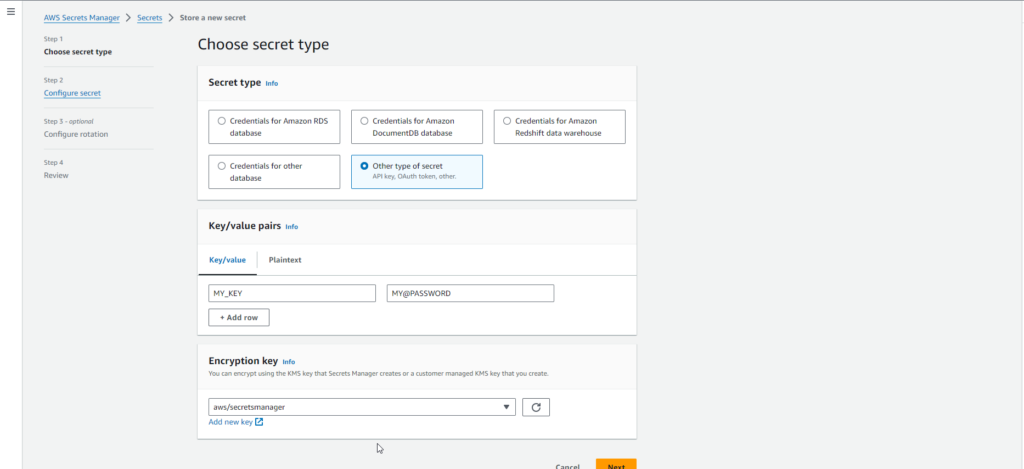
Task: Click the KMS key encryption description text
Action: [x=378, y=374]
